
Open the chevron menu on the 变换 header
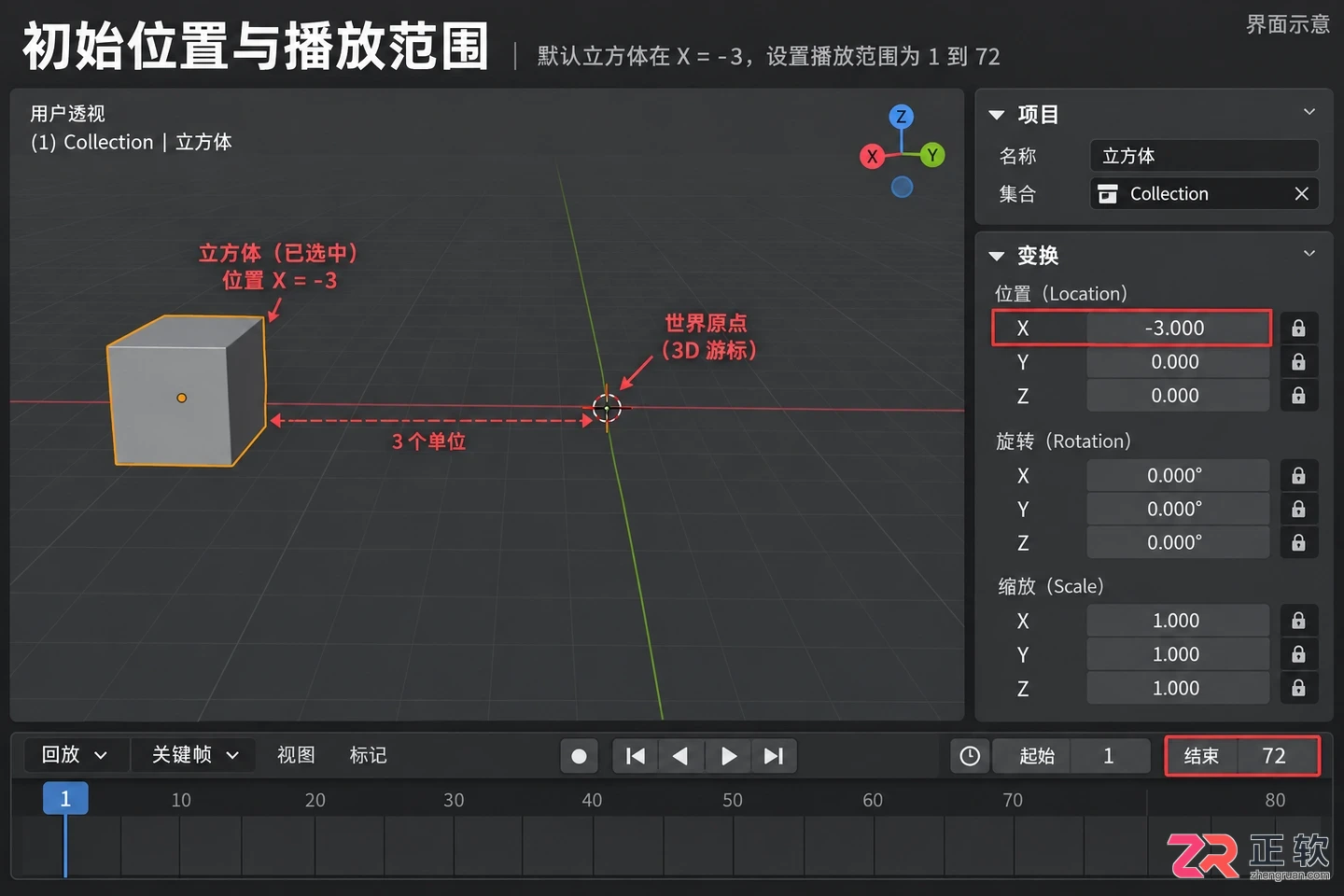pos(1309,253)
